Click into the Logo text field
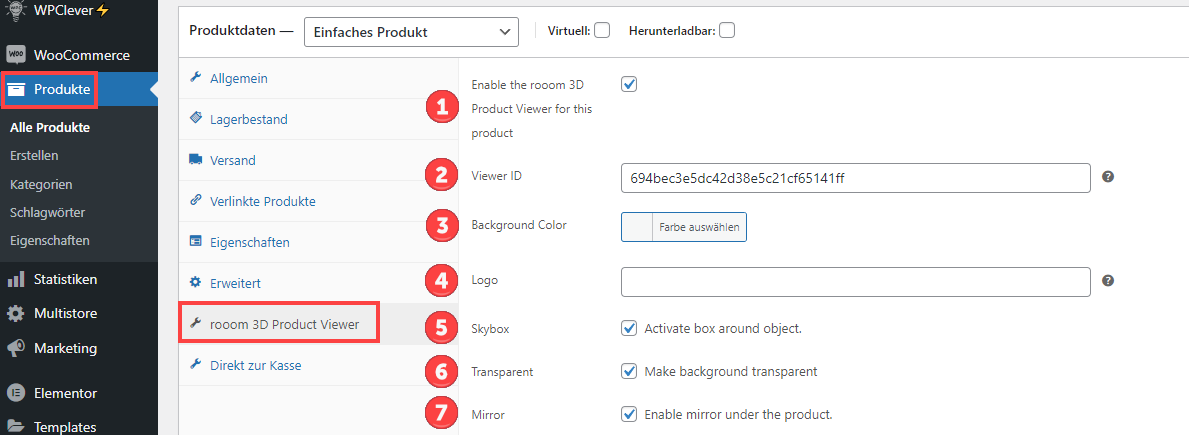 [x=855, y=282]
